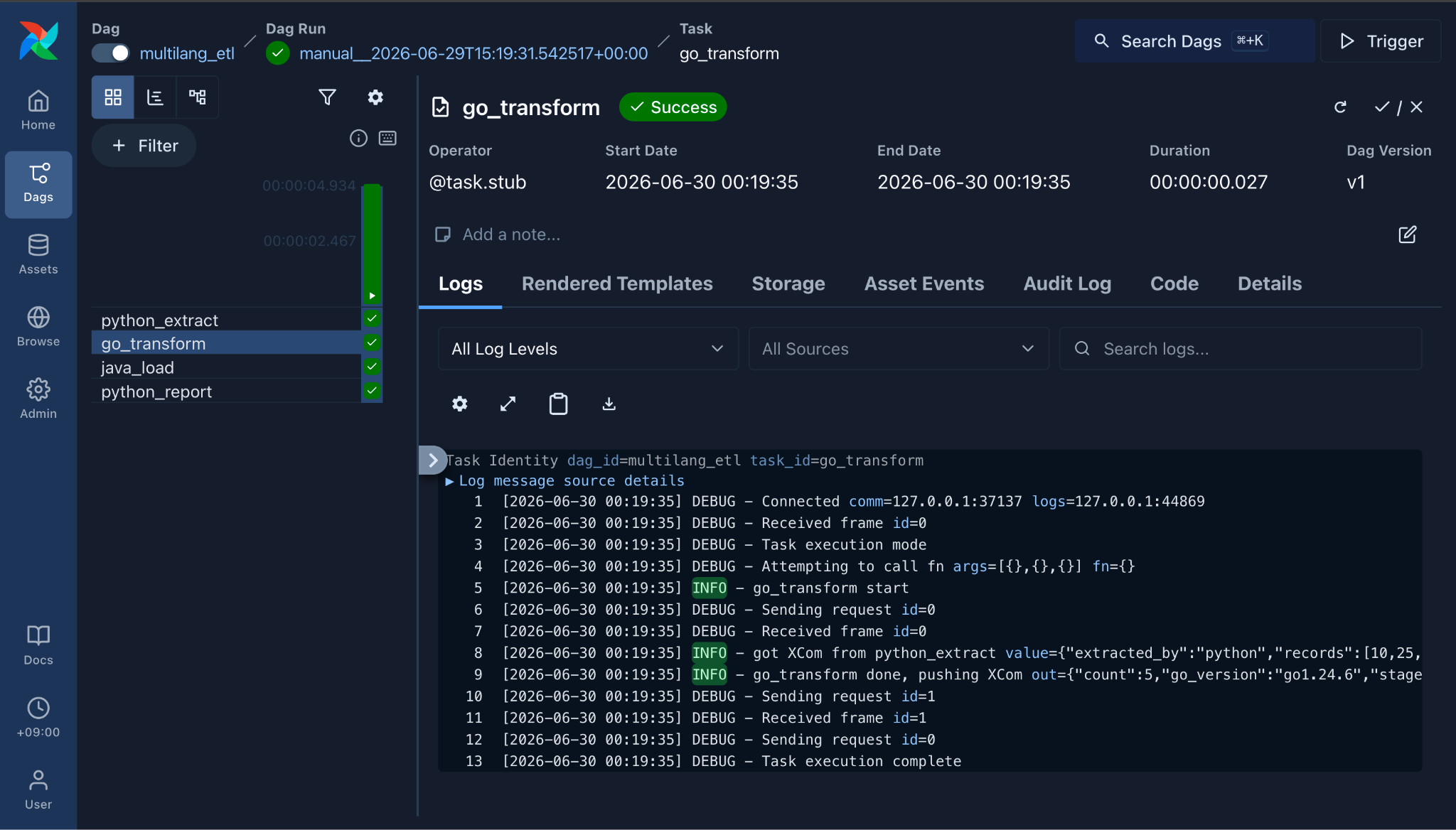Click log line 8 got XCom message

930,653
